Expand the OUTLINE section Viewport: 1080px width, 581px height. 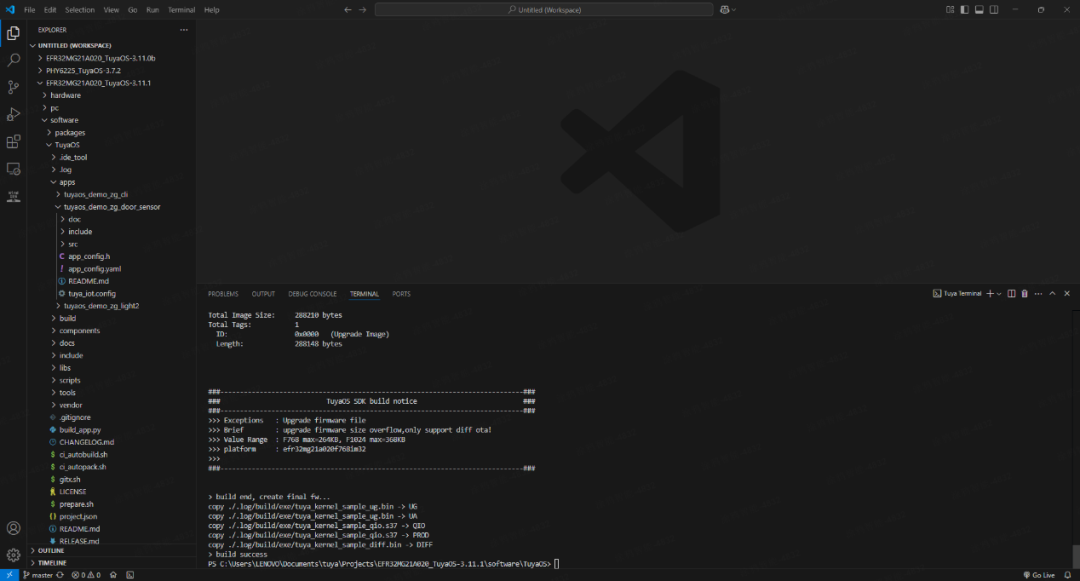coord(50,550)
